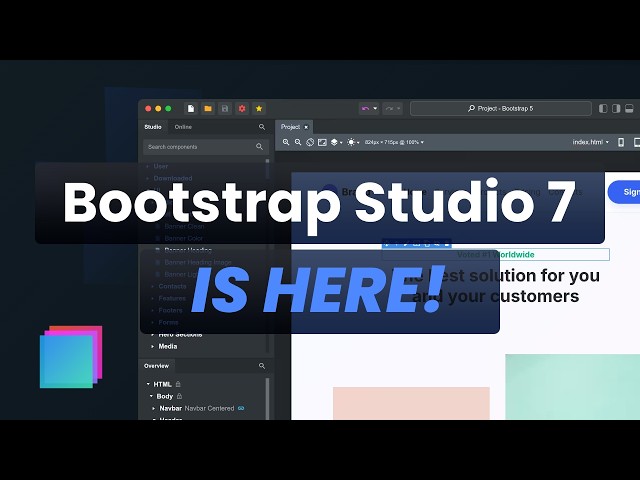
Task: Collapse the Body tree node
Action: pos(151,396)
